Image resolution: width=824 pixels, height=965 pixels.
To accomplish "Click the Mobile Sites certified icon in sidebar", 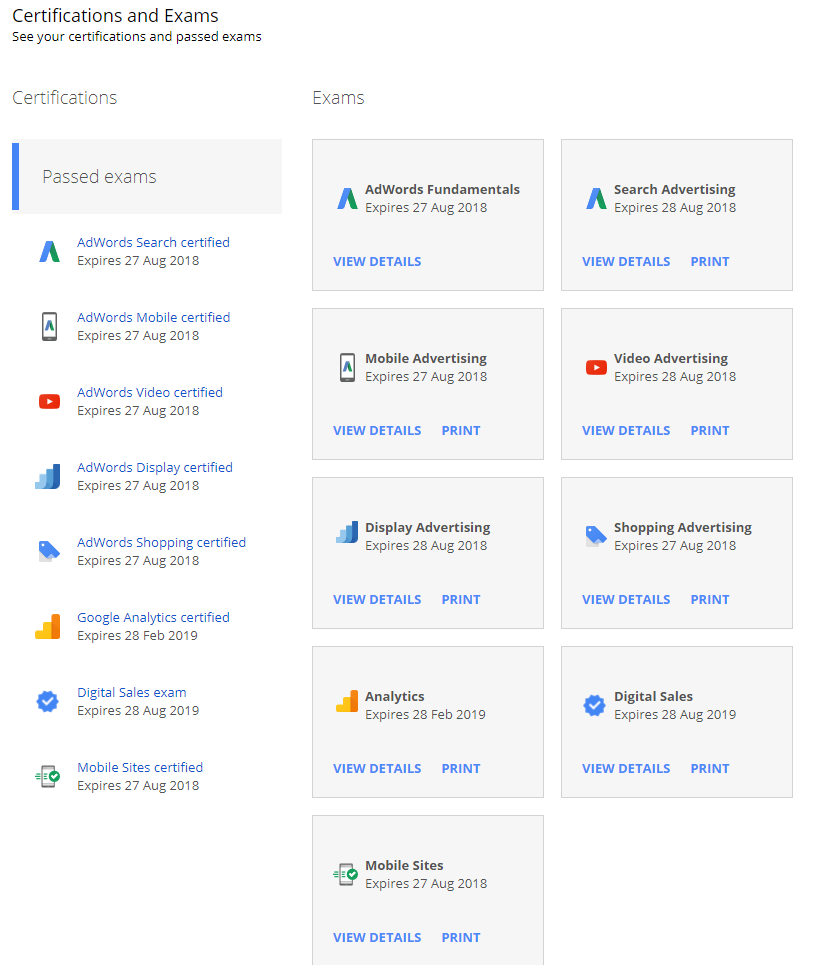I will pos(48,777).
